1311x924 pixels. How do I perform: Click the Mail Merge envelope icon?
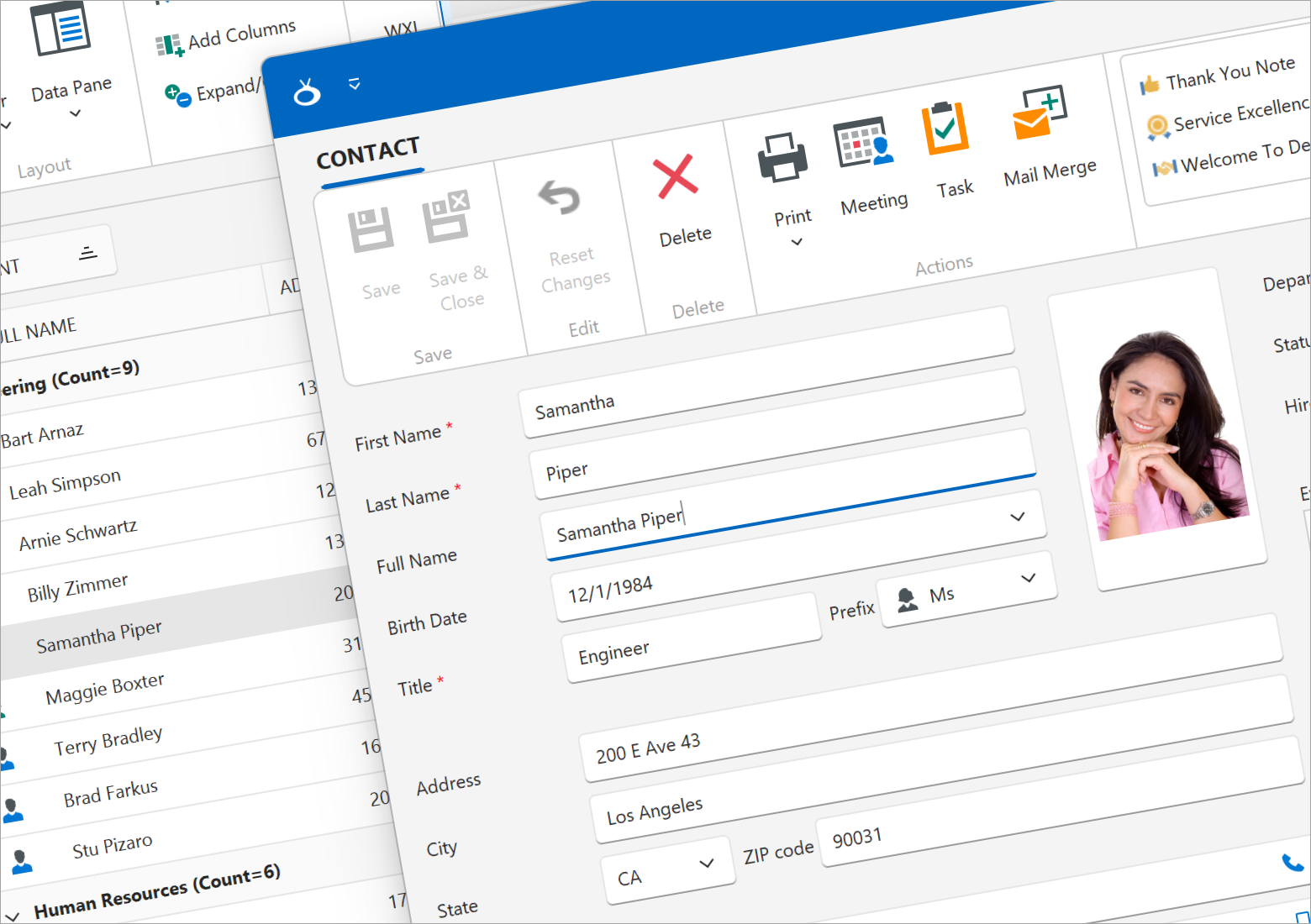[x=1040, y=112]
